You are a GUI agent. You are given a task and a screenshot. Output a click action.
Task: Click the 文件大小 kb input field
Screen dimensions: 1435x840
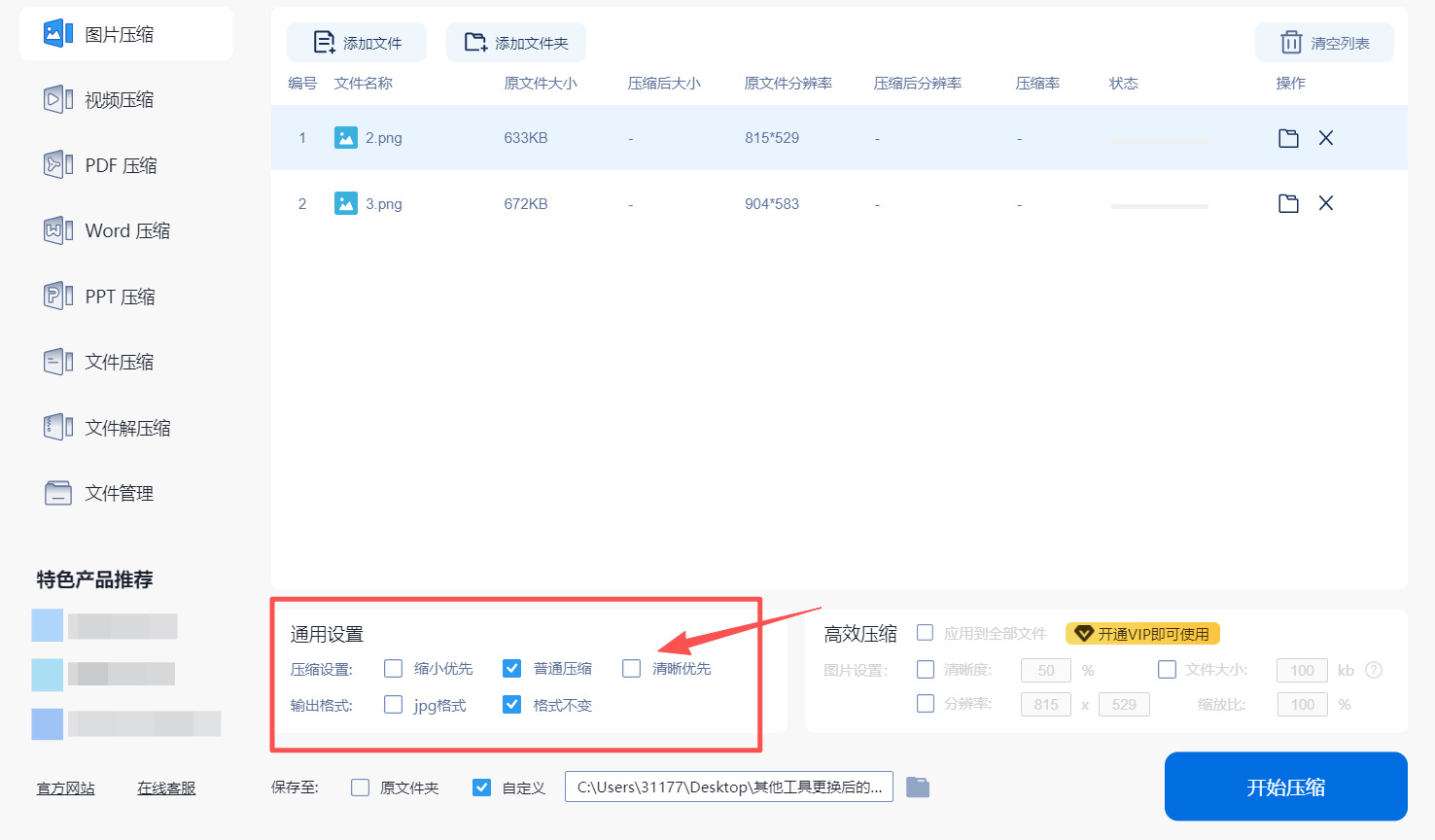(x=1303, y=670)
